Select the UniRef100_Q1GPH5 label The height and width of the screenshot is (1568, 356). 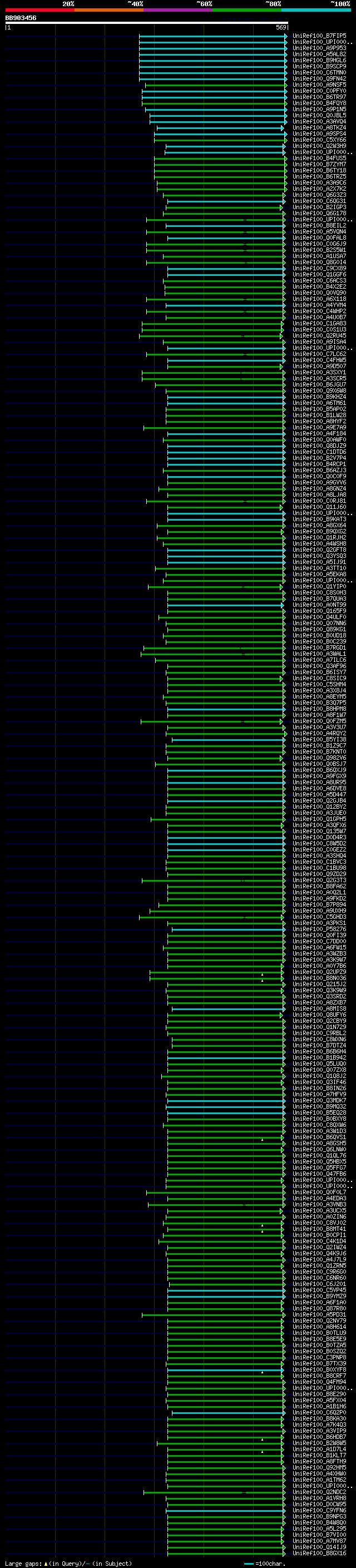point(319,819)
